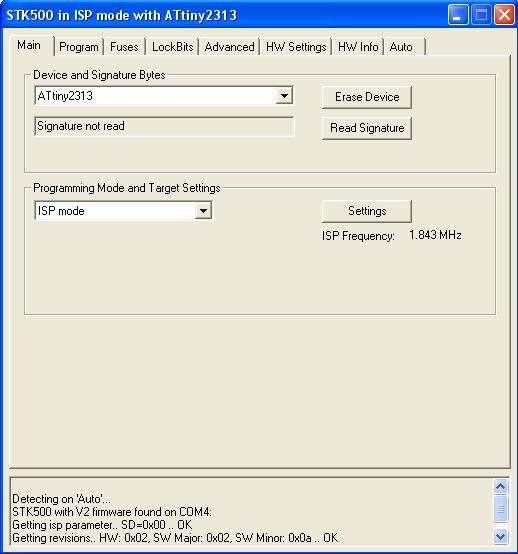The height and width of the screenshot is (554, 518).
Task: Open the Fuses tab
Action: click(124, 47)
